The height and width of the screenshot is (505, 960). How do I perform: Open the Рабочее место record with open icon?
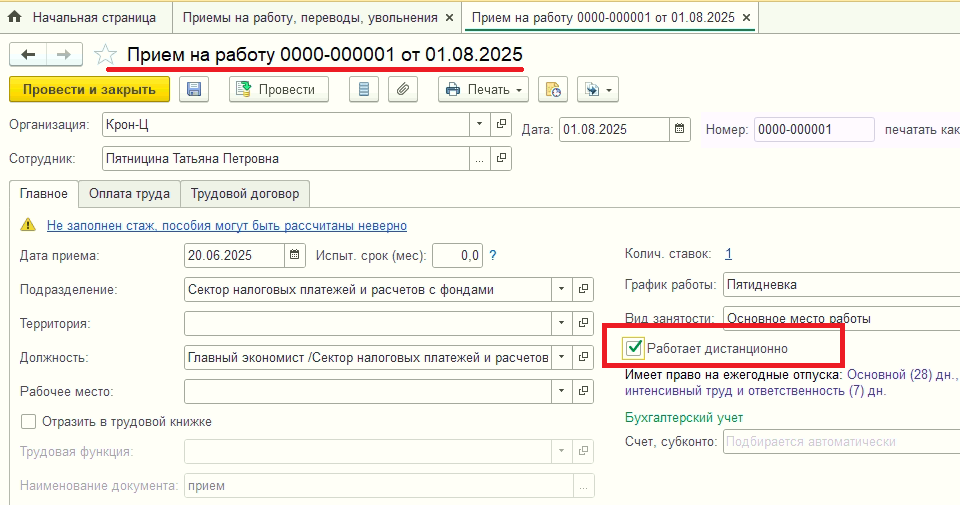coord(583,391)
